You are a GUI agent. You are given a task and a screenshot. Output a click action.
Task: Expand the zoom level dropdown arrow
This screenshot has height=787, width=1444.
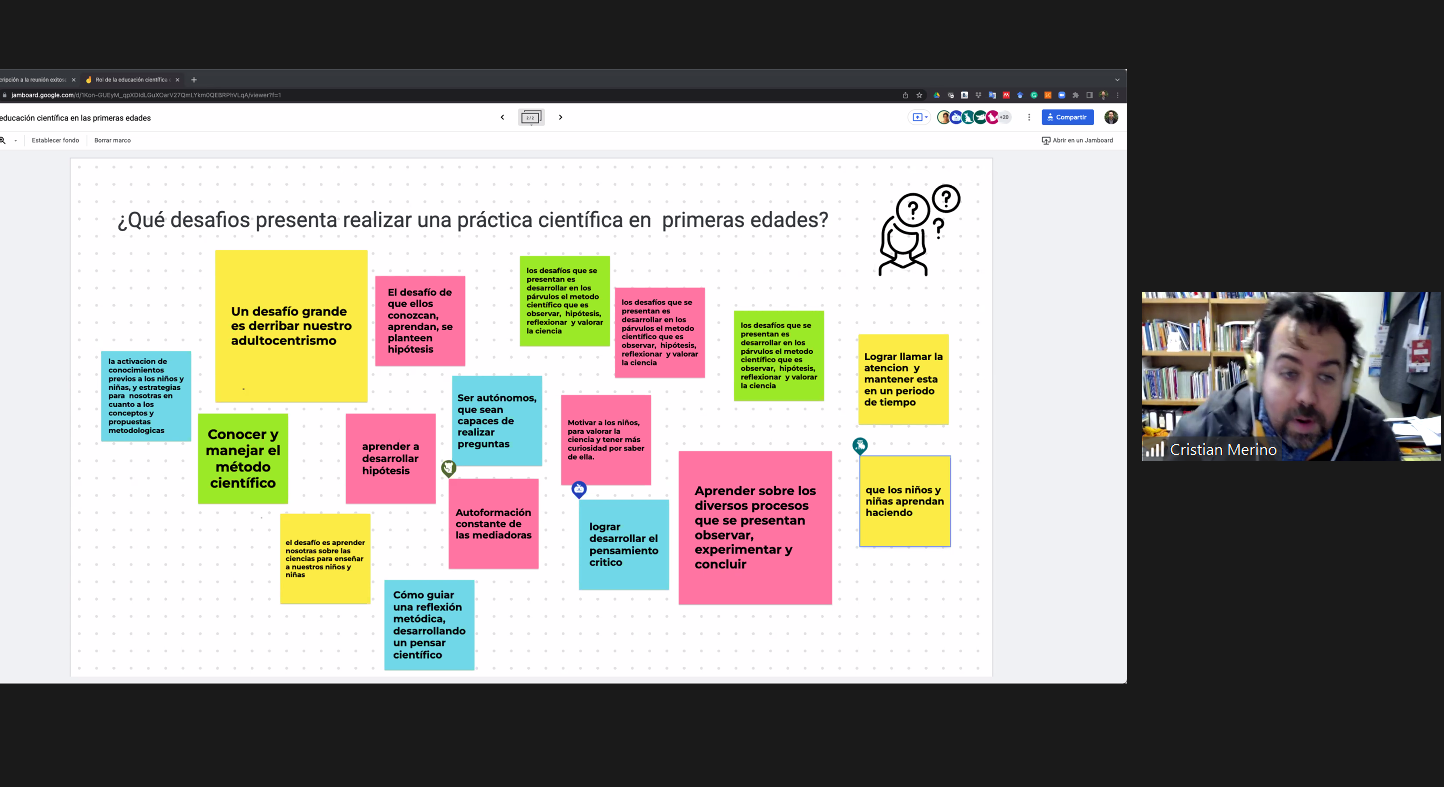(15, 140)
